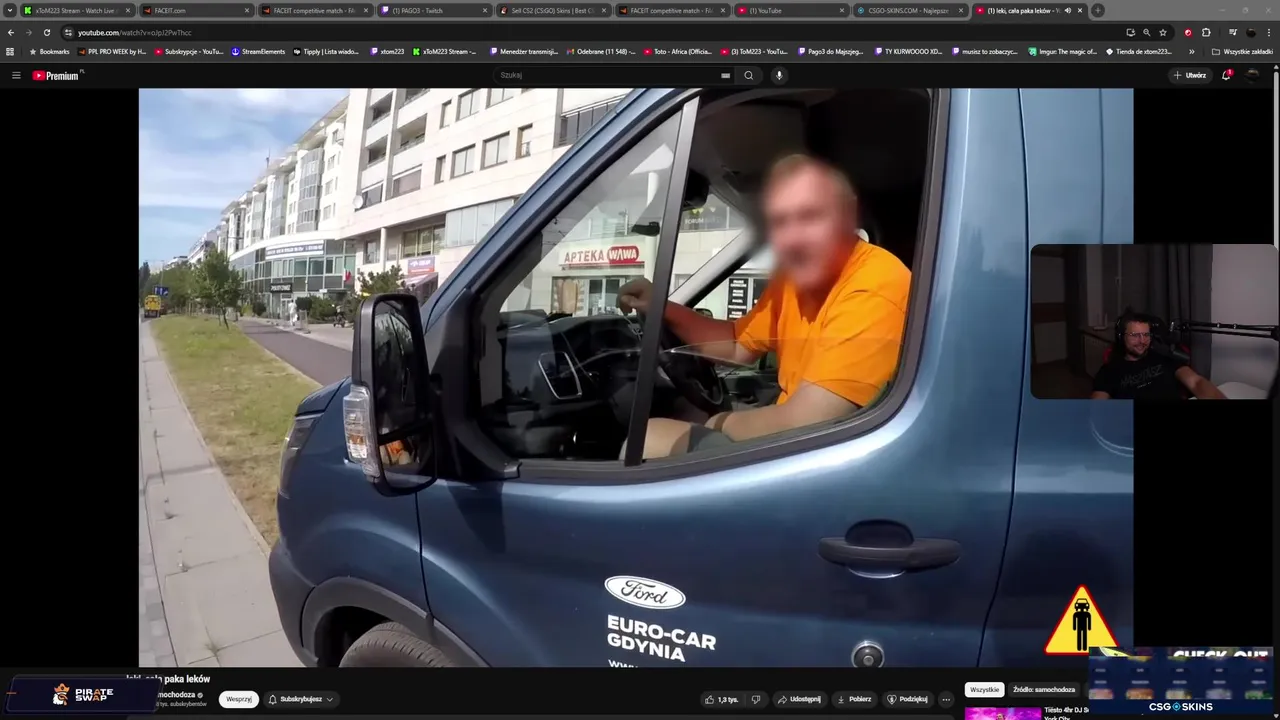Open the apps grid in bookmarks bar

point(10,51)
